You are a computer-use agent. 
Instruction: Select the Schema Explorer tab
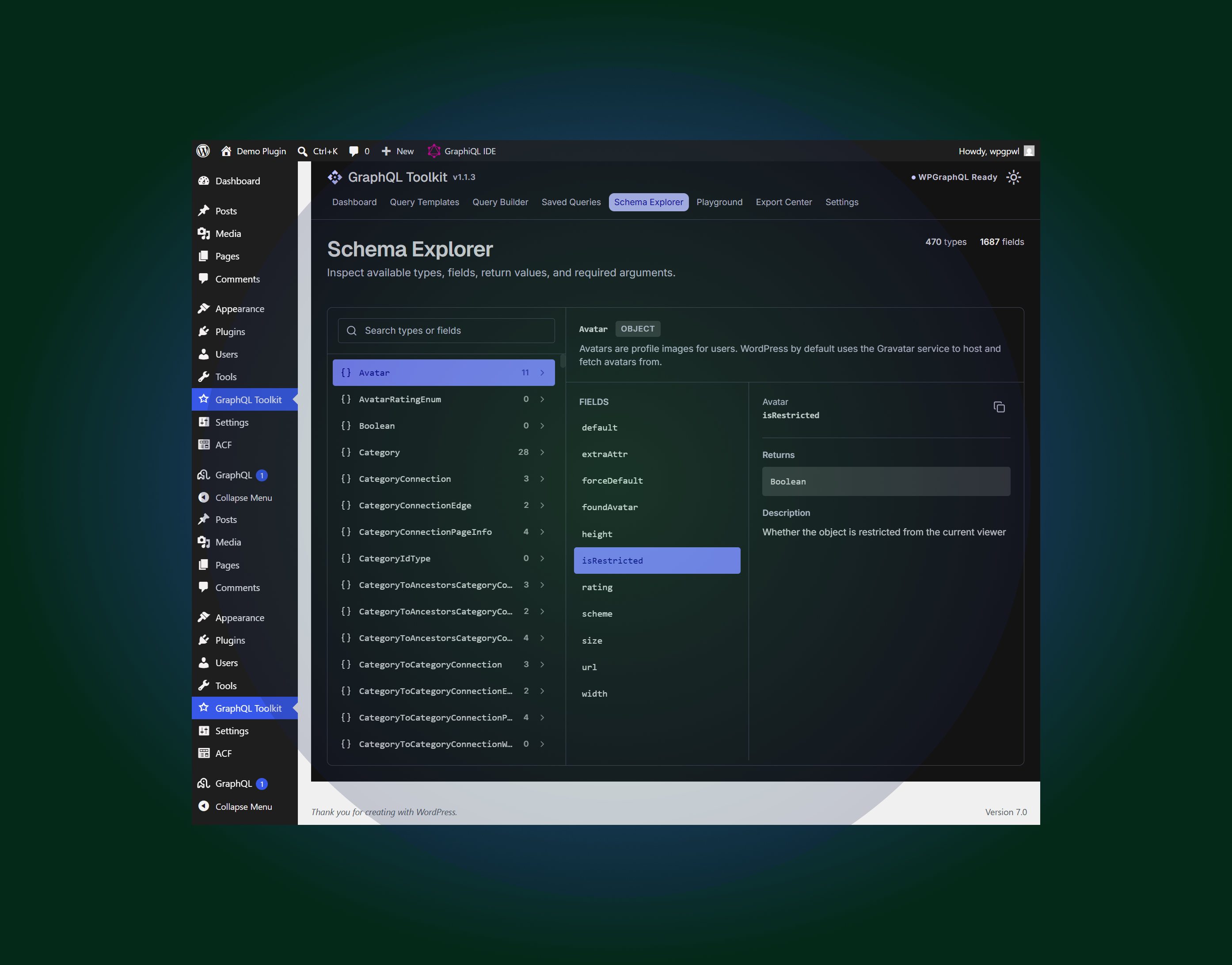pyautogui.click(x=649, y=202)
